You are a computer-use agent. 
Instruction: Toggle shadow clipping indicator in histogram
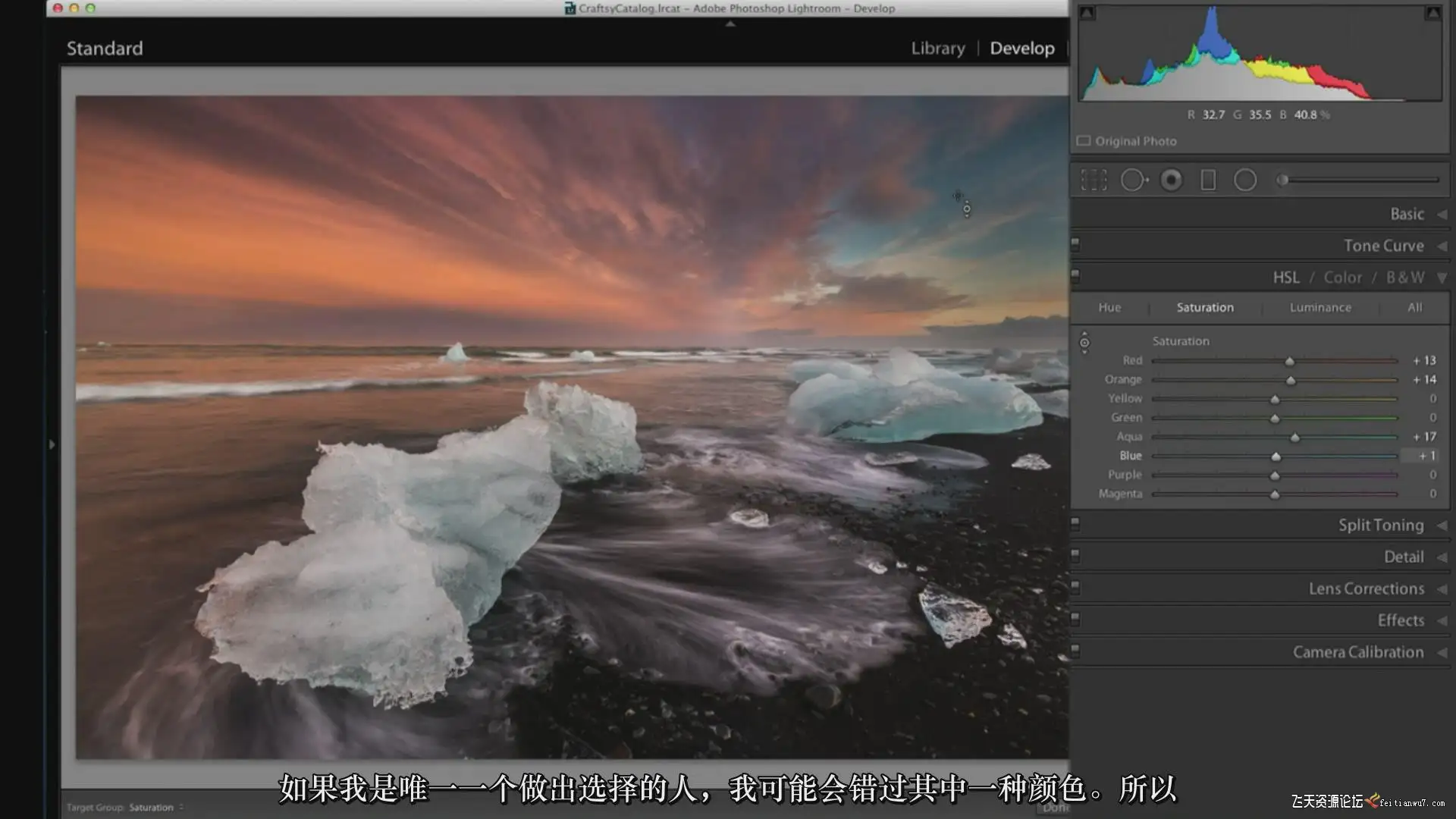[x=1087, y=13]
